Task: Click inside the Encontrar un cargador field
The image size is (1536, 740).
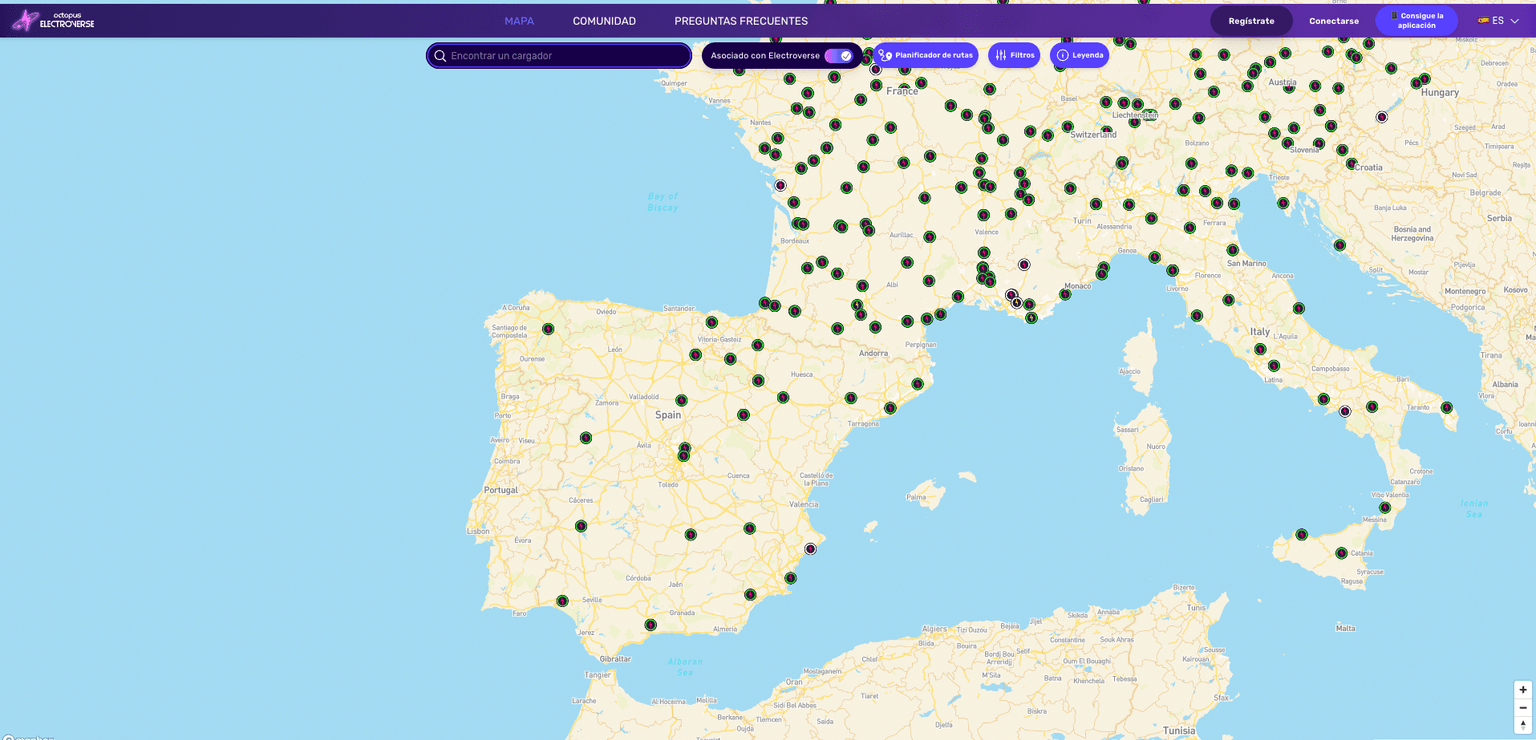Action: [560, 55]
